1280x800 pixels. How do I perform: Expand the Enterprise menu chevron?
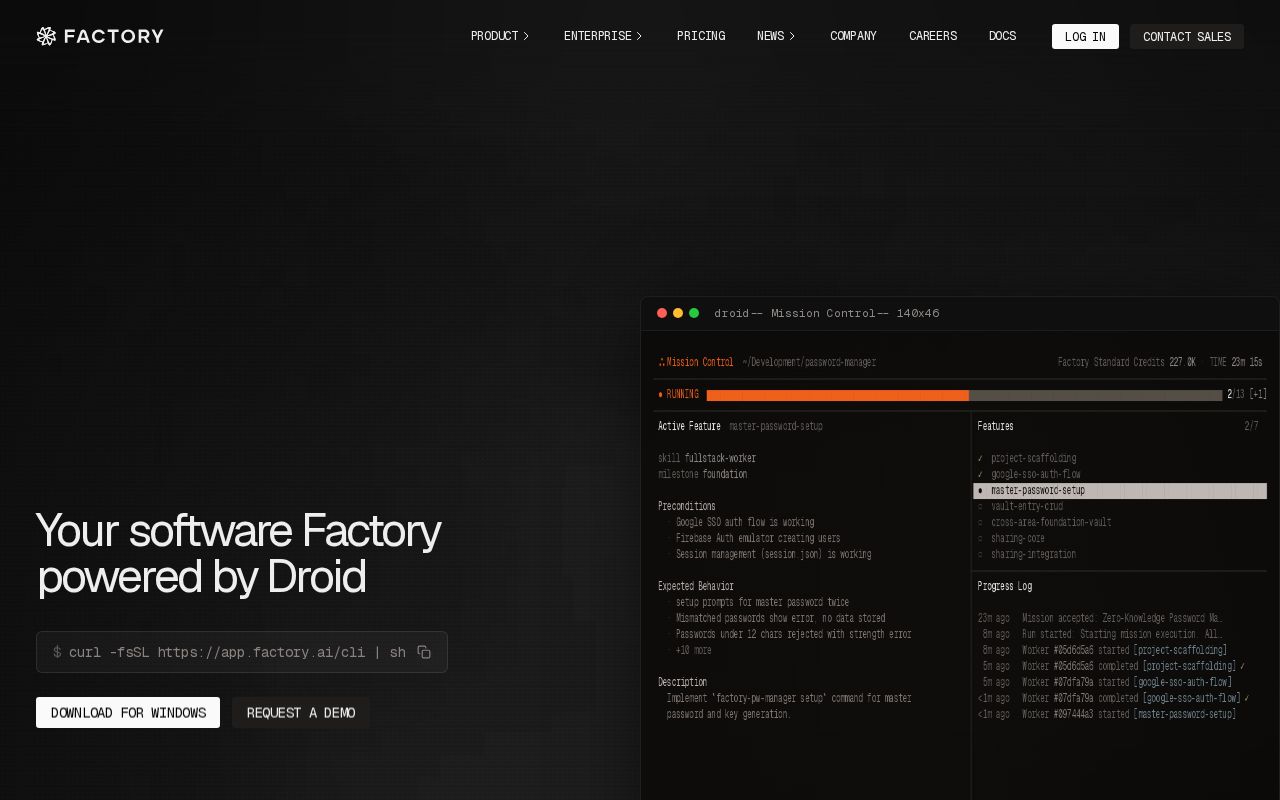coord(639,36)
